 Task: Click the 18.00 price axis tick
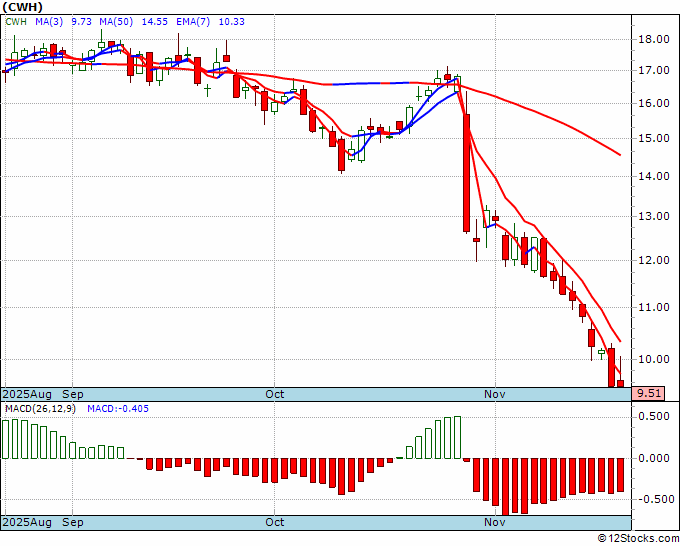coord(656,39)
